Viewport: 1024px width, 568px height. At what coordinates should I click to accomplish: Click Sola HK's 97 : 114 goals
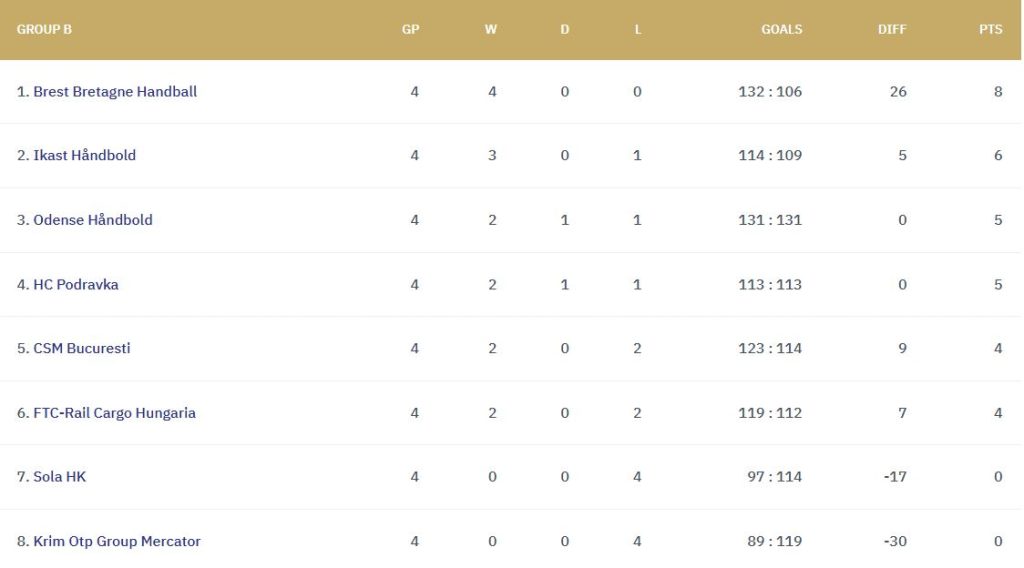pyautogui.click(x=774, y=477)
